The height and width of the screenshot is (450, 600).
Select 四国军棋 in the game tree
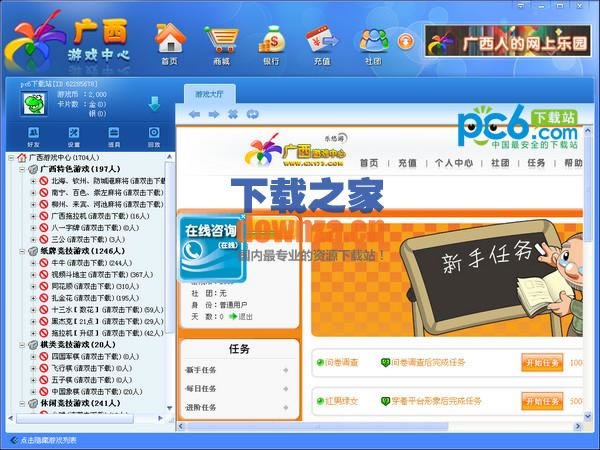(x=95, y=357)
